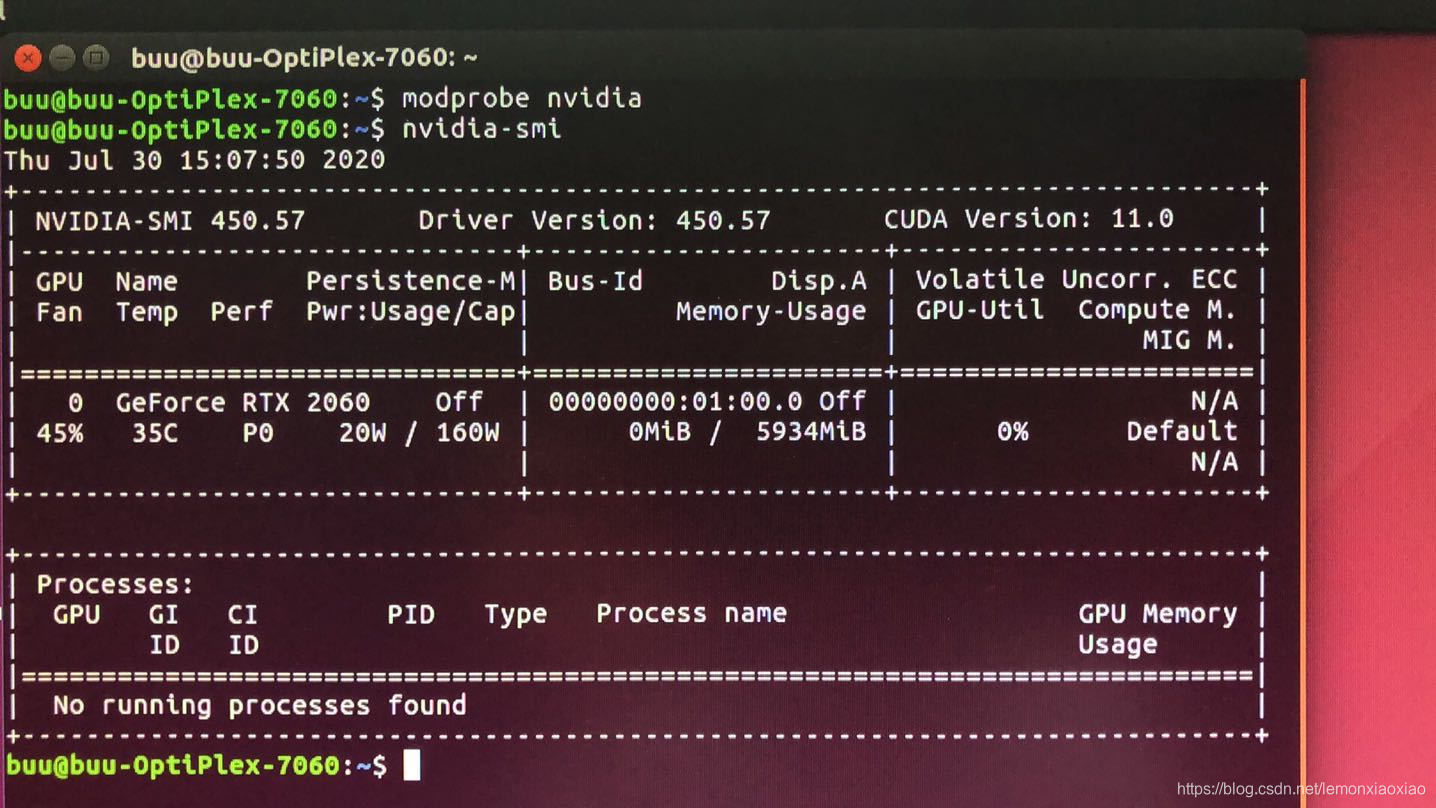The width and height of the screenshot is (1436, 808).
Task: Click the 'PID' column header
Action: [x=411, y=614]
